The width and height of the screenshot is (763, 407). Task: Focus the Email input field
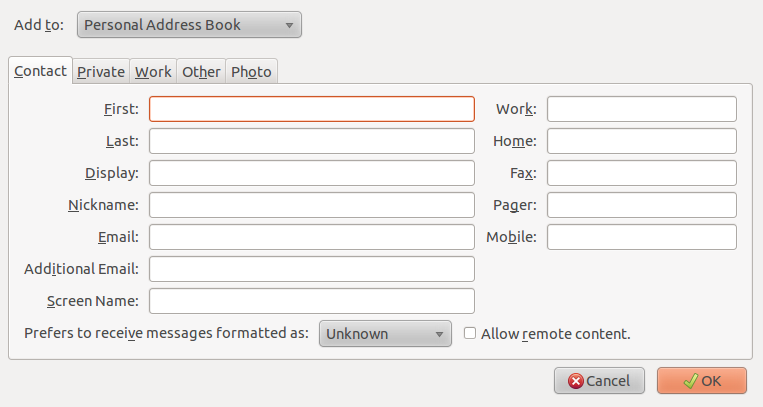(311, 237)
